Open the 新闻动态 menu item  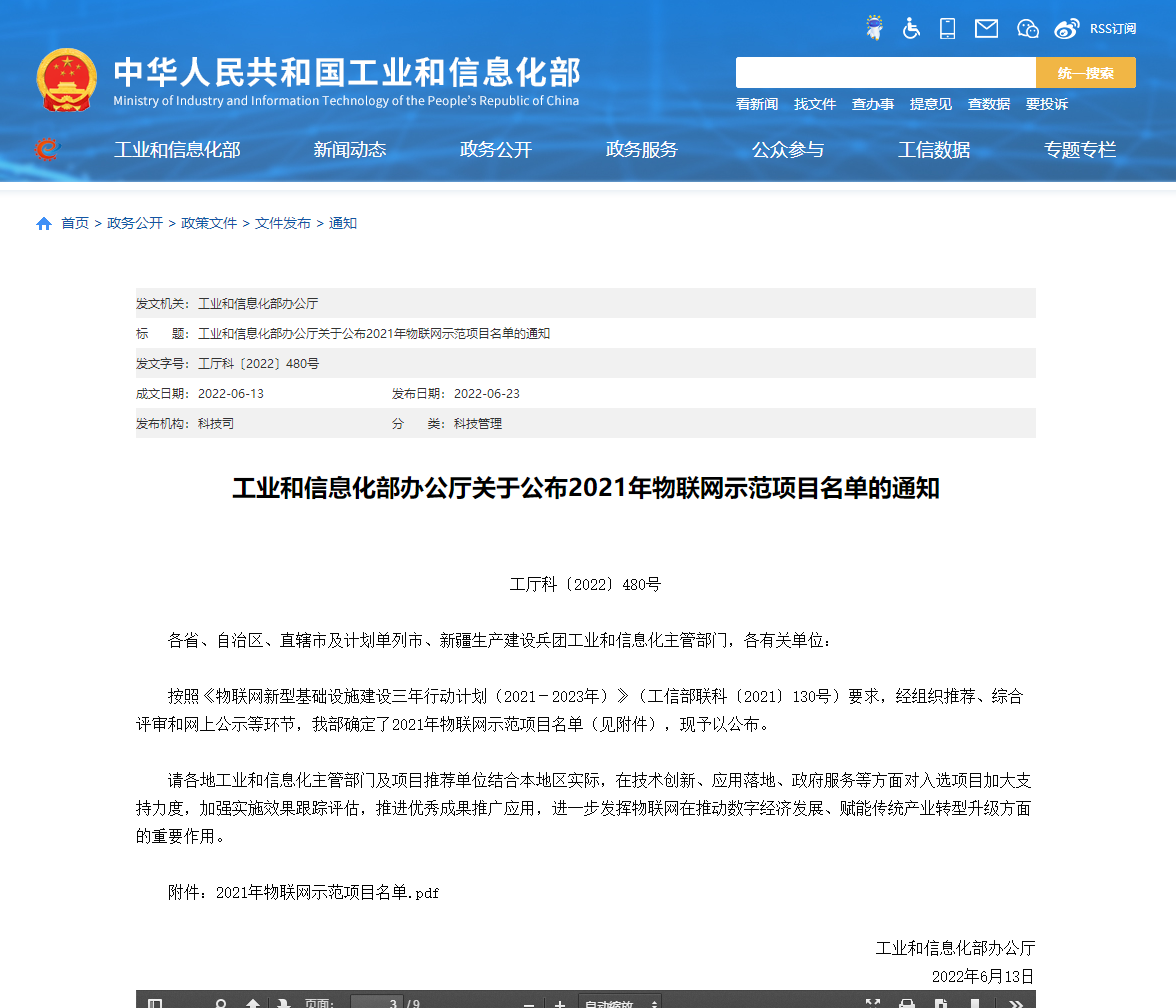point(350,150)
